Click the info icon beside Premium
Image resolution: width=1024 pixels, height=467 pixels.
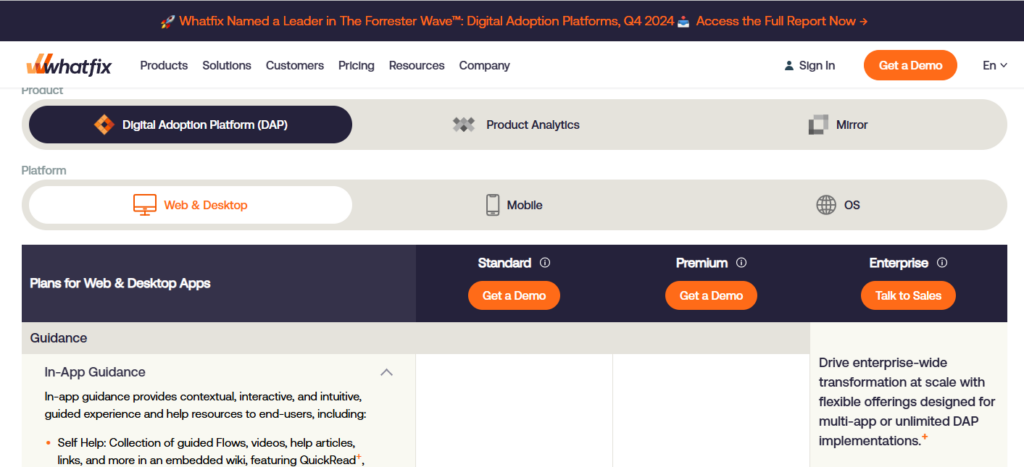coord(741,263)
